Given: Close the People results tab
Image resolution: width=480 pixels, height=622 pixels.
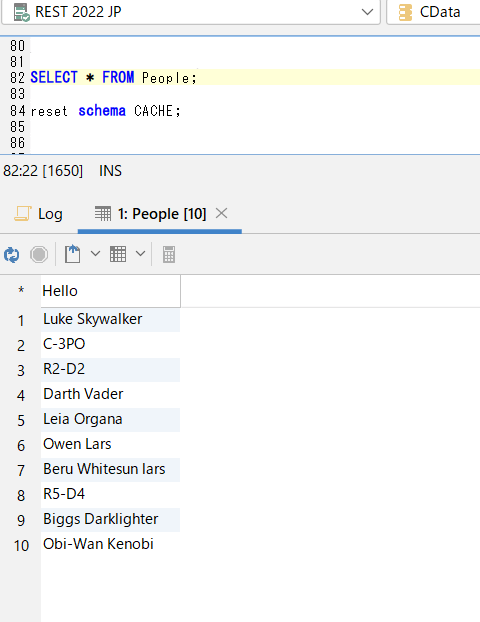Looking at the screenshot, I should (x=221, y=213).
